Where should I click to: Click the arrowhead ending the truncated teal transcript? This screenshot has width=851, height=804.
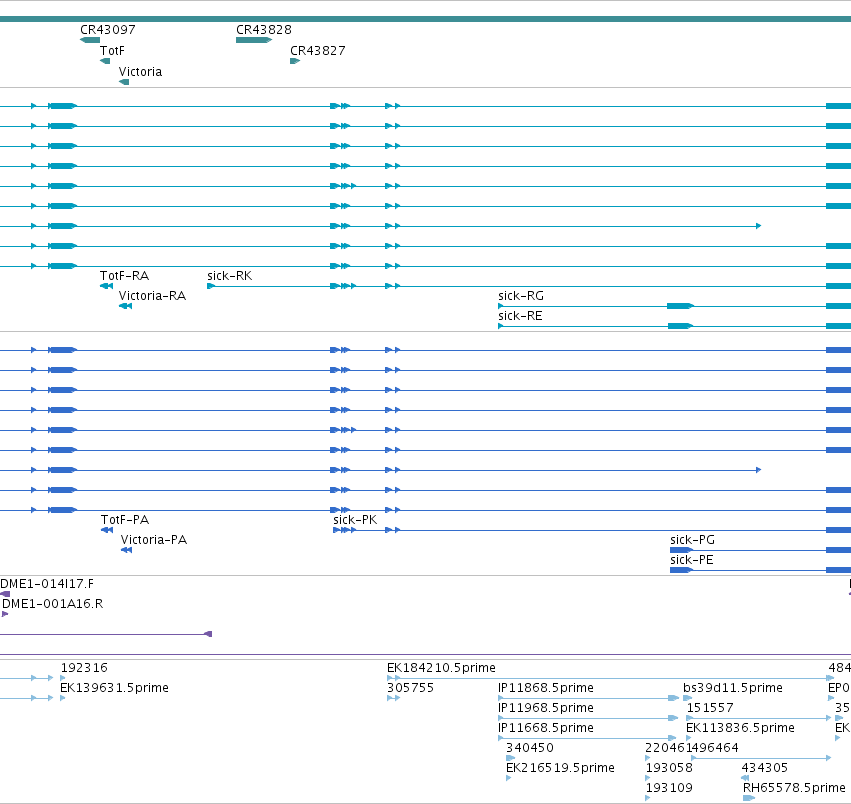click(758, 226)
